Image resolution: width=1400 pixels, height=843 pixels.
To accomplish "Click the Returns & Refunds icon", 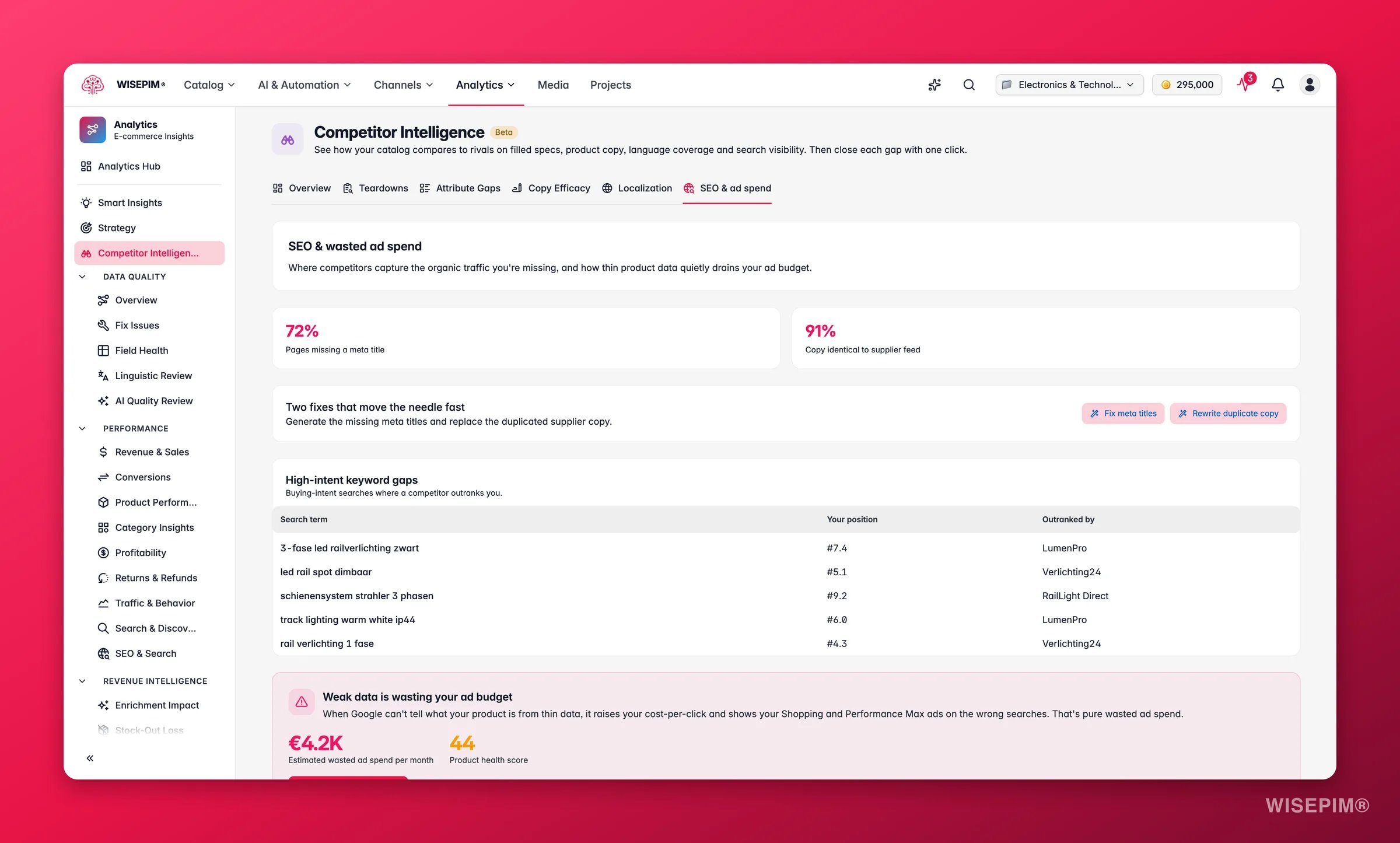I will pyautogui.click(x=103, y=578).
